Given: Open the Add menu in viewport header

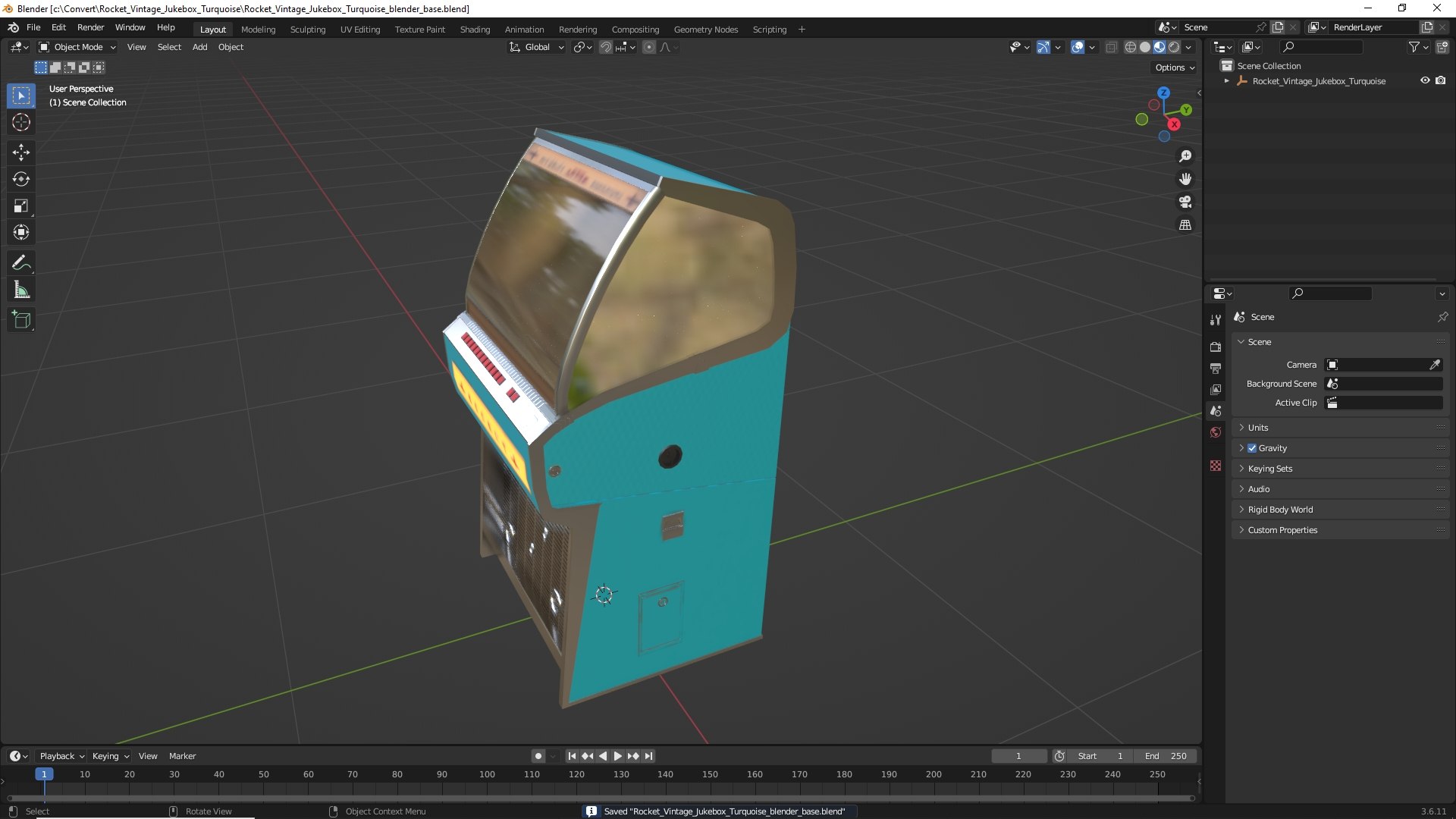Looking at the screenshot, I should (199, 47).
